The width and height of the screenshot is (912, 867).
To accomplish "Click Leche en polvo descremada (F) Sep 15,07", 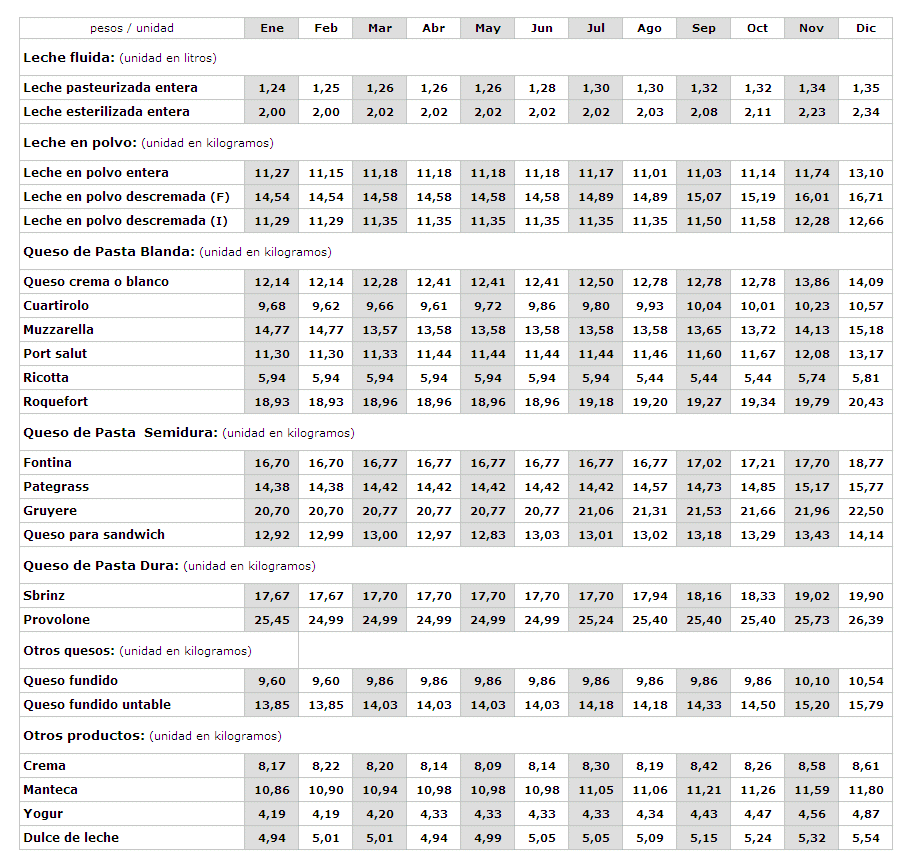I will point(704,197).
